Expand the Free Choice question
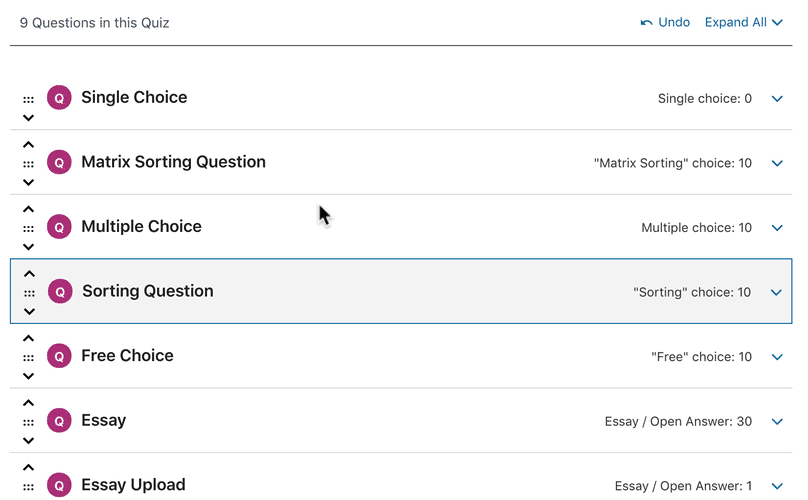Viewport: 808px width, 500px height. 777,357
